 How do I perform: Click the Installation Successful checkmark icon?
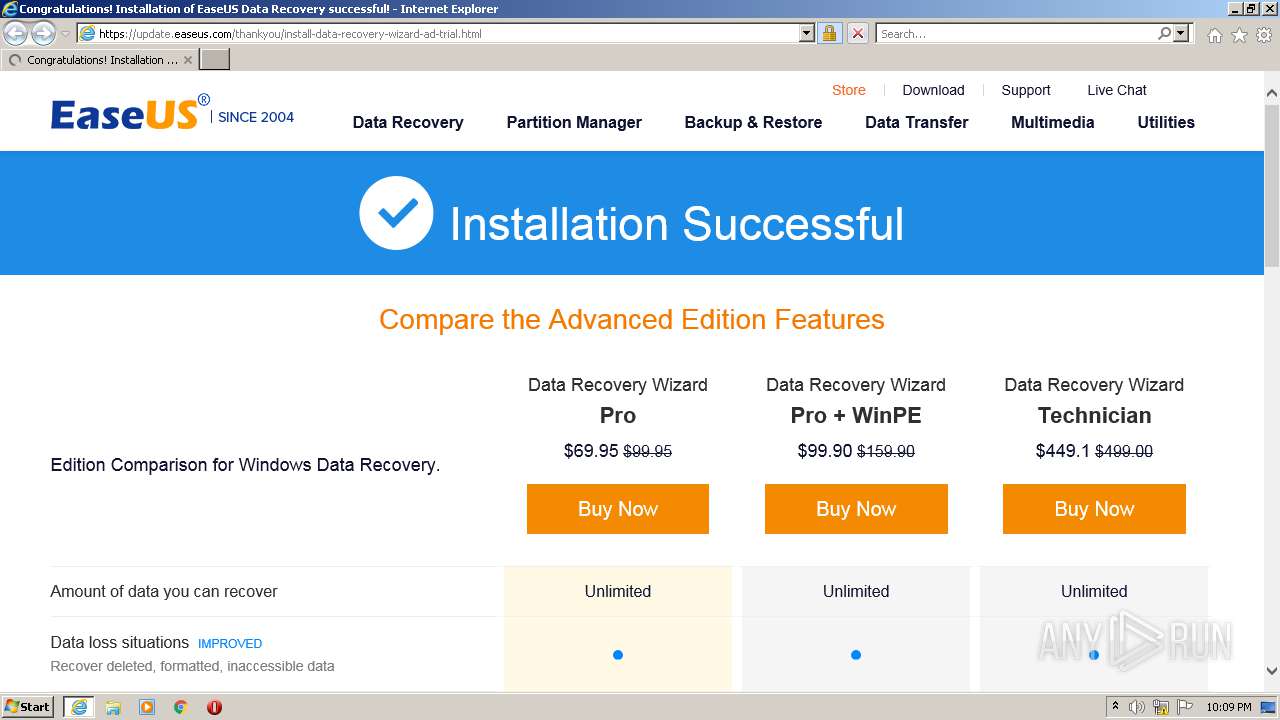[x=396, y=213]
